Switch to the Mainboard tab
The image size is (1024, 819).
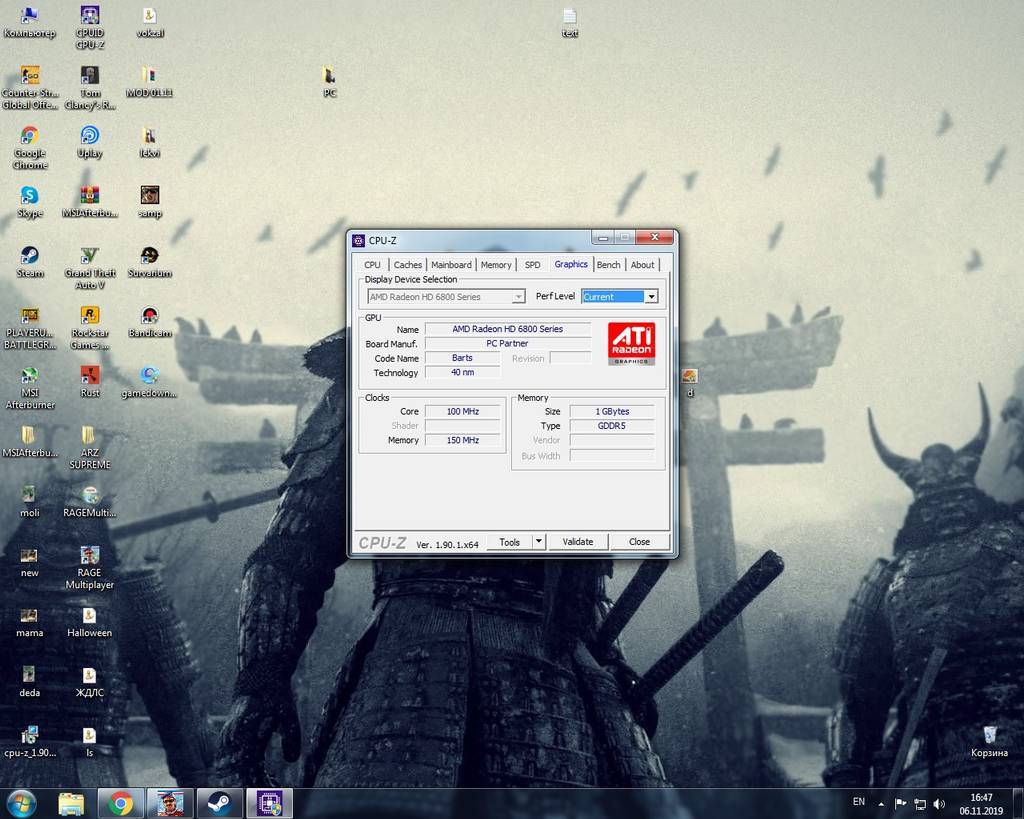click(451, 265)
